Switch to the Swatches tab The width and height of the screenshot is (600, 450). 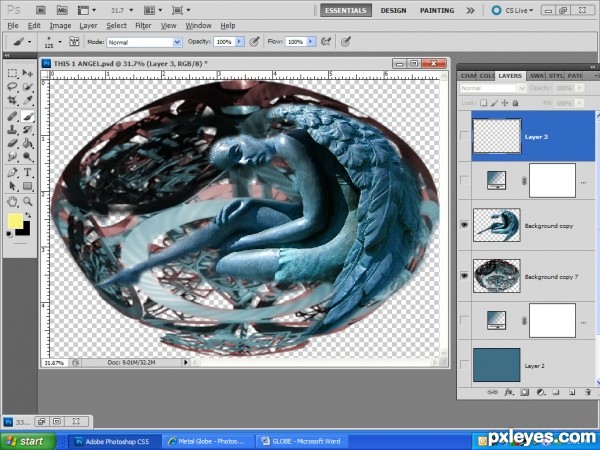click(x=536, y=76)
